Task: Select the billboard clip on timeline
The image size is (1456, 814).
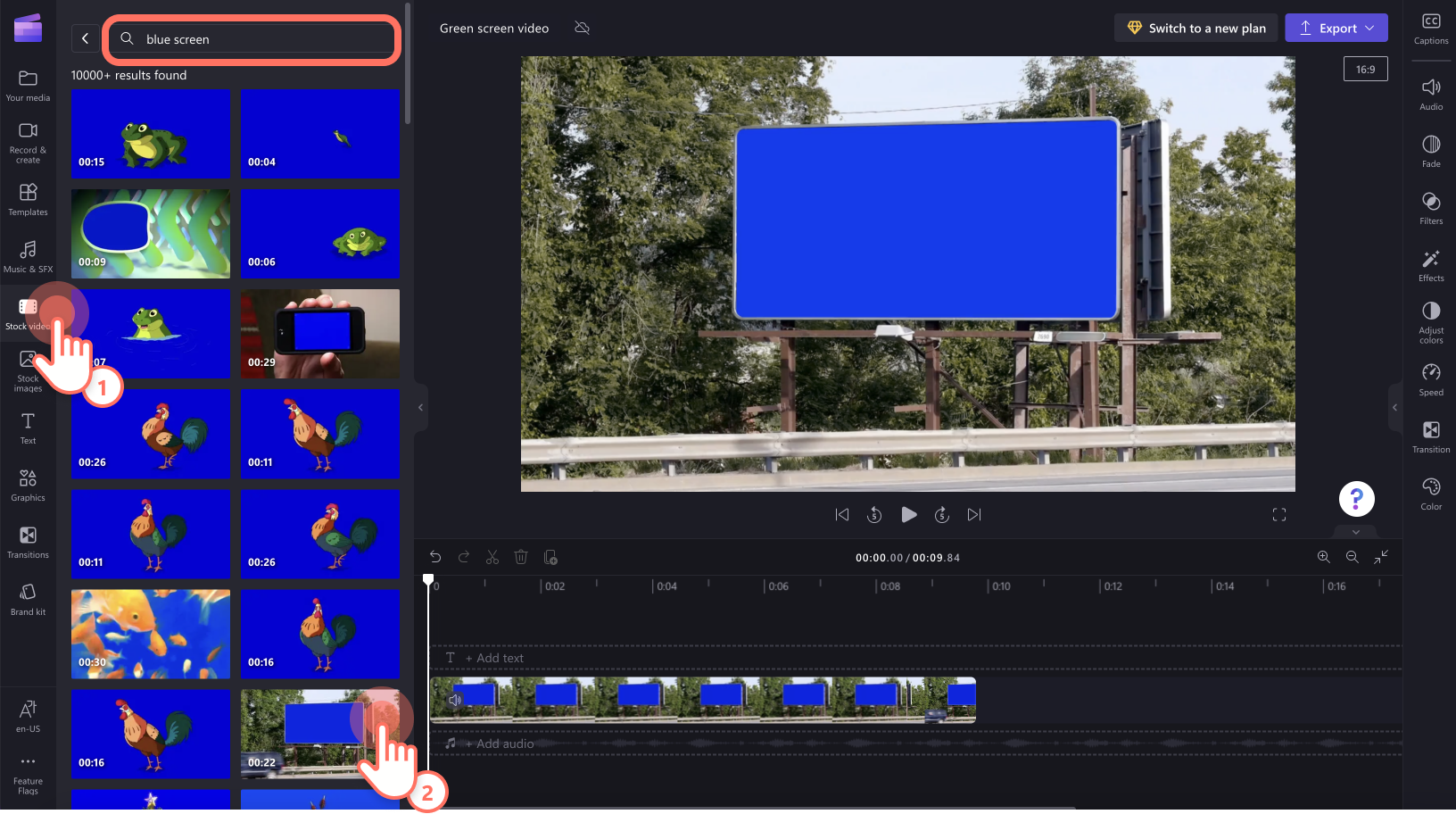Action: (703, 701)
